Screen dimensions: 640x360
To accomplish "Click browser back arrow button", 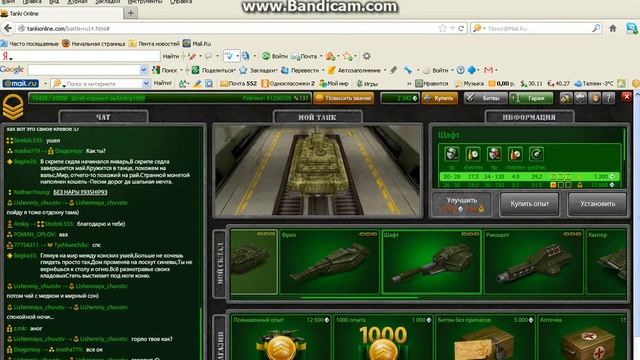I will (x=7, y=28).
